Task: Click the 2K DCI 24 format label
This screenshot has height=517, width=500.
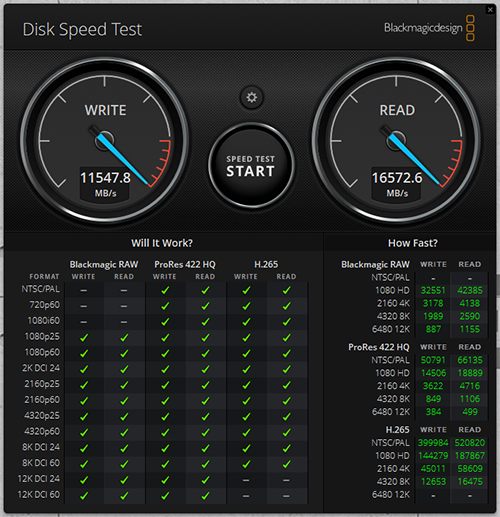Action: [41, 368]
